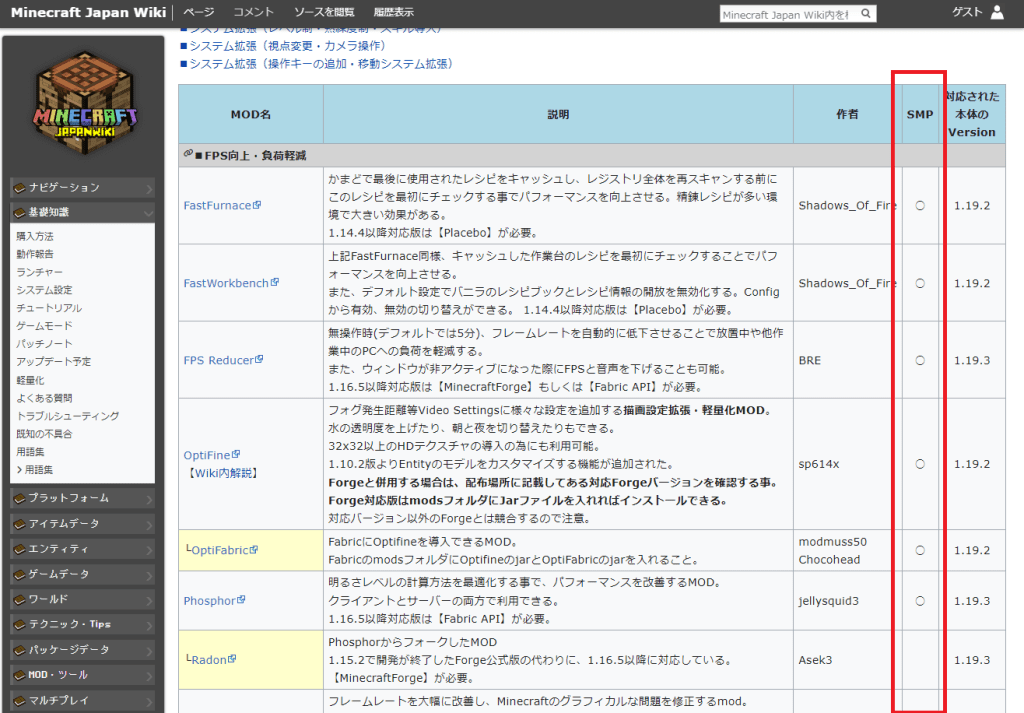Click the book icon beside エンティティ
Screen dimensions: 1024x713
20,549
